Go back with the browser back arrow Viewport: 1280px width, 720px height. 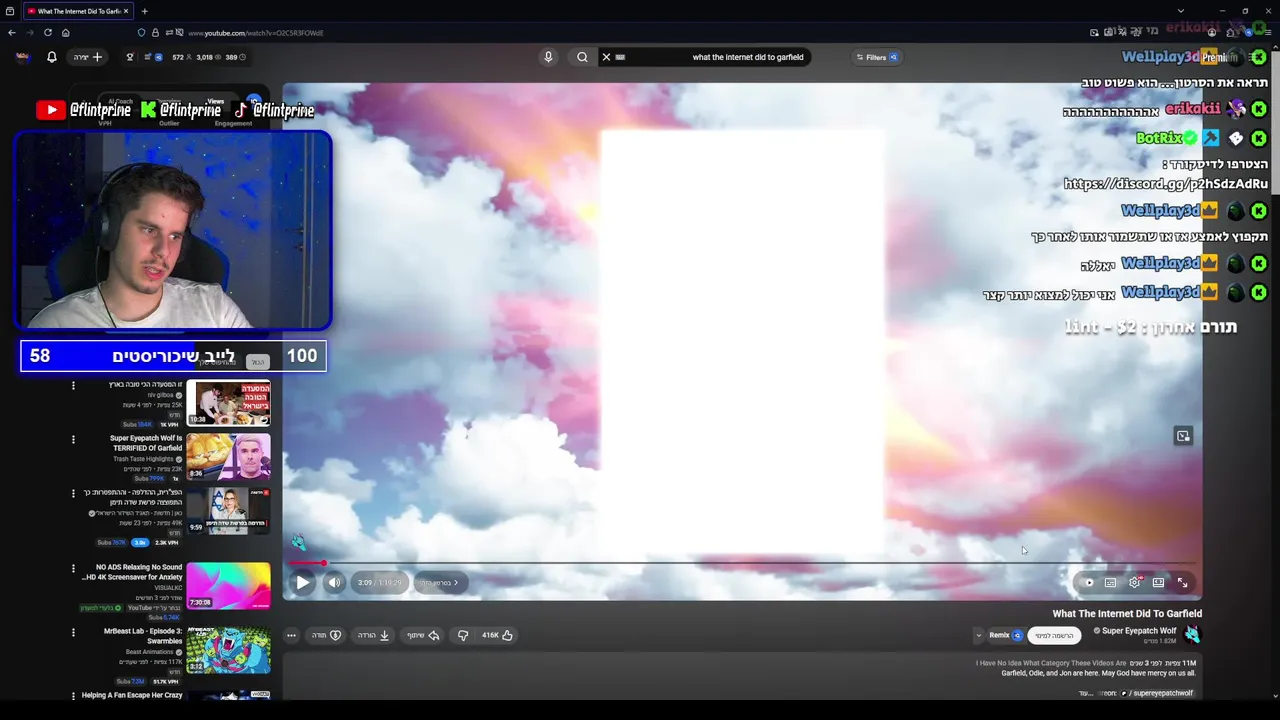coord(12,32)
